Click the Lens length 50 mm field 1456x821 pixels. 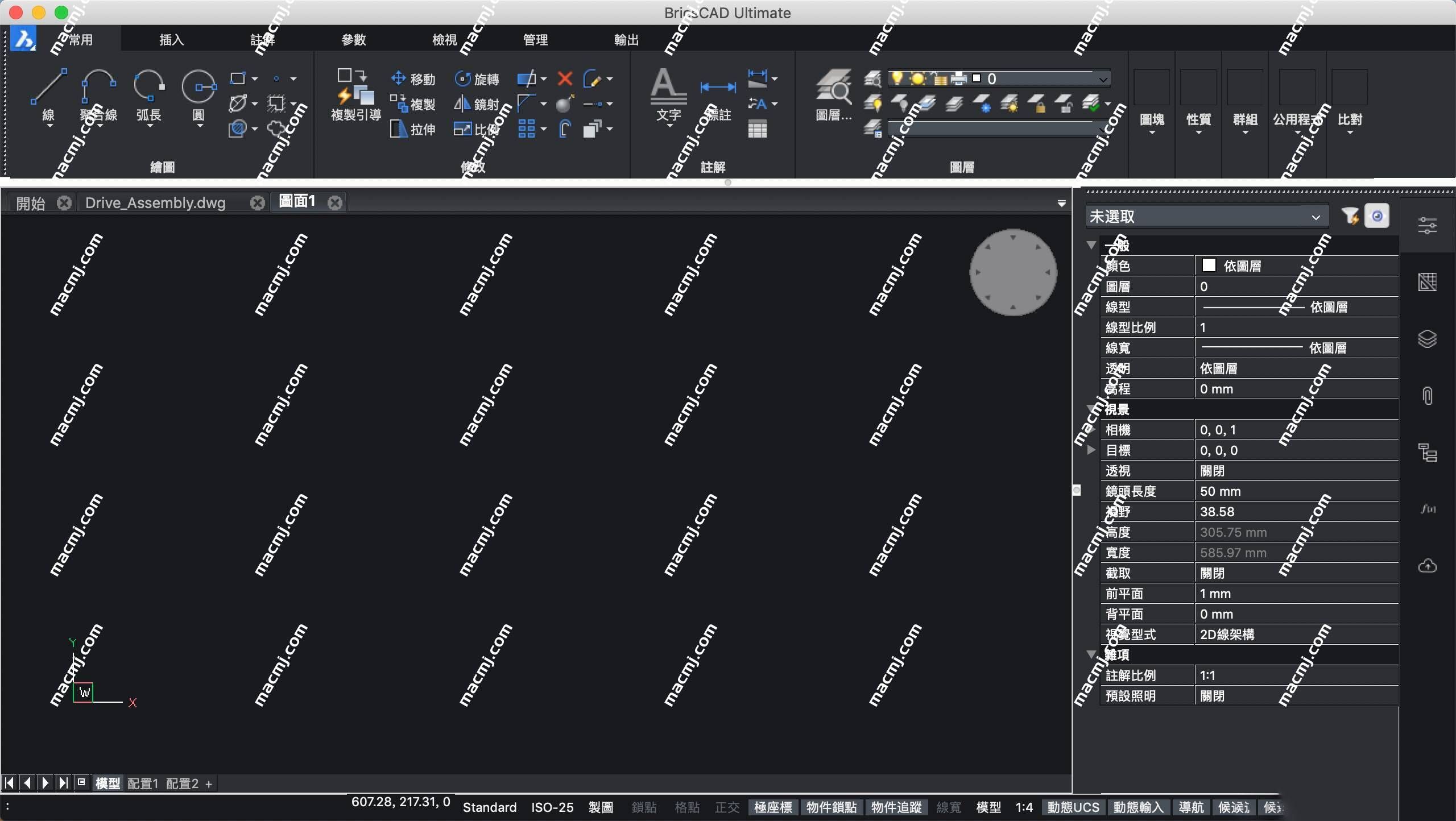tap(1297, 491)
